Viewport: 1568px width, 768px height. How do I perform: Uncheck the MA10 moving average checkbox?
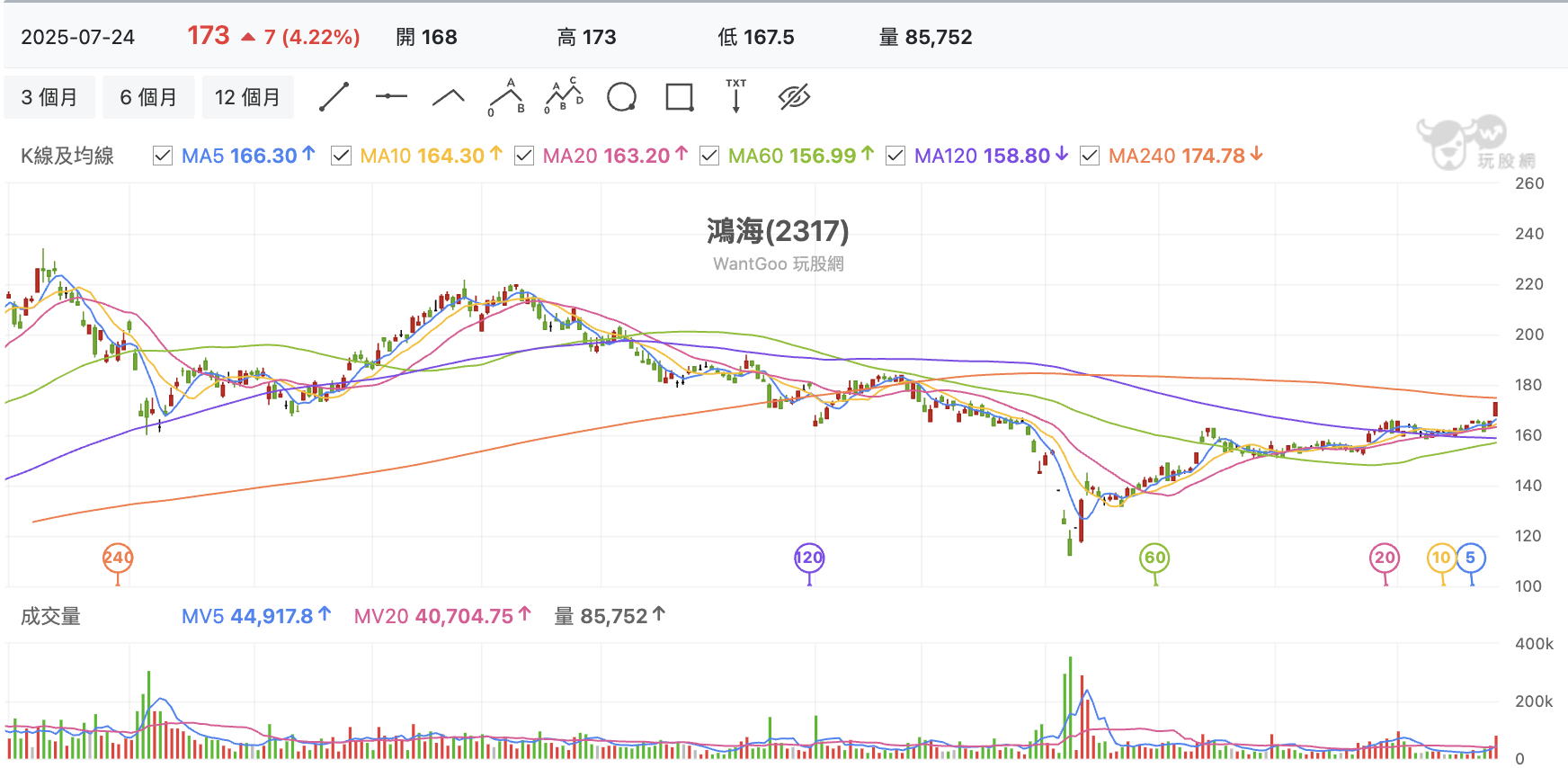click(x=341, y=156)
